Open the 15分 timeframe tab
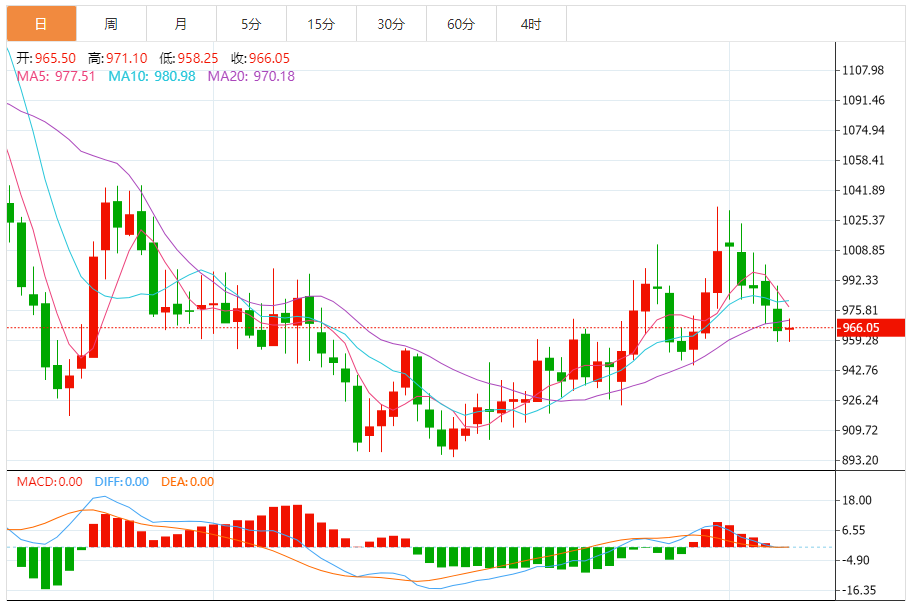 click(321, 24)
